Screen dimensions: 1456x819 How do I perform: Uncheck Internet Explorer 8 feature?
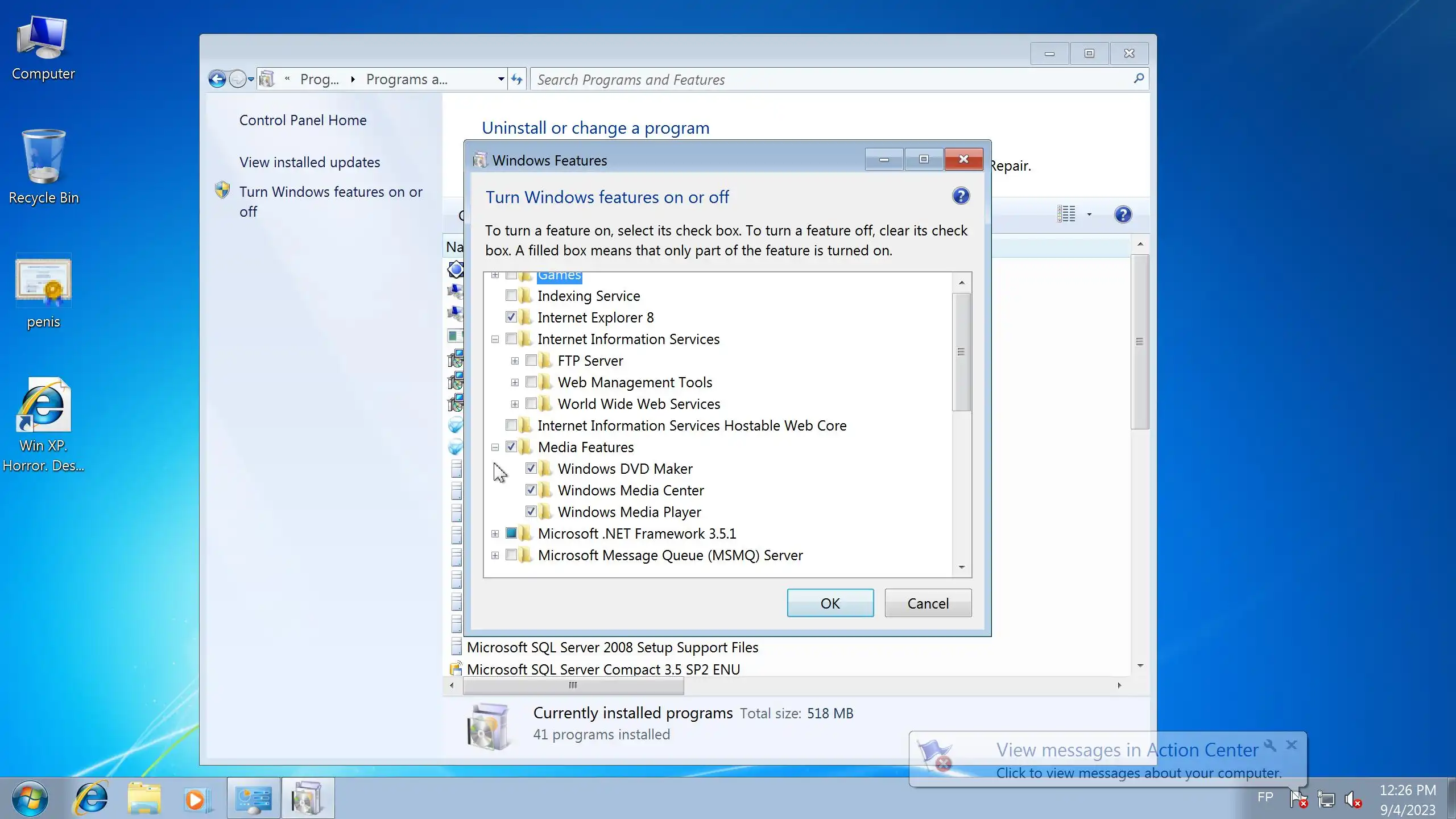tap(511, 317)
